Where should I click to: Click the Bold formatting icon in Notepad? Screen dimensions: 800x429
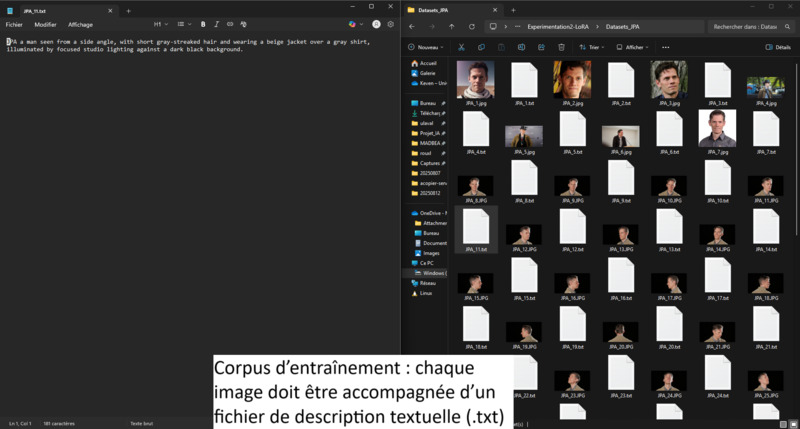coord(203,24)
